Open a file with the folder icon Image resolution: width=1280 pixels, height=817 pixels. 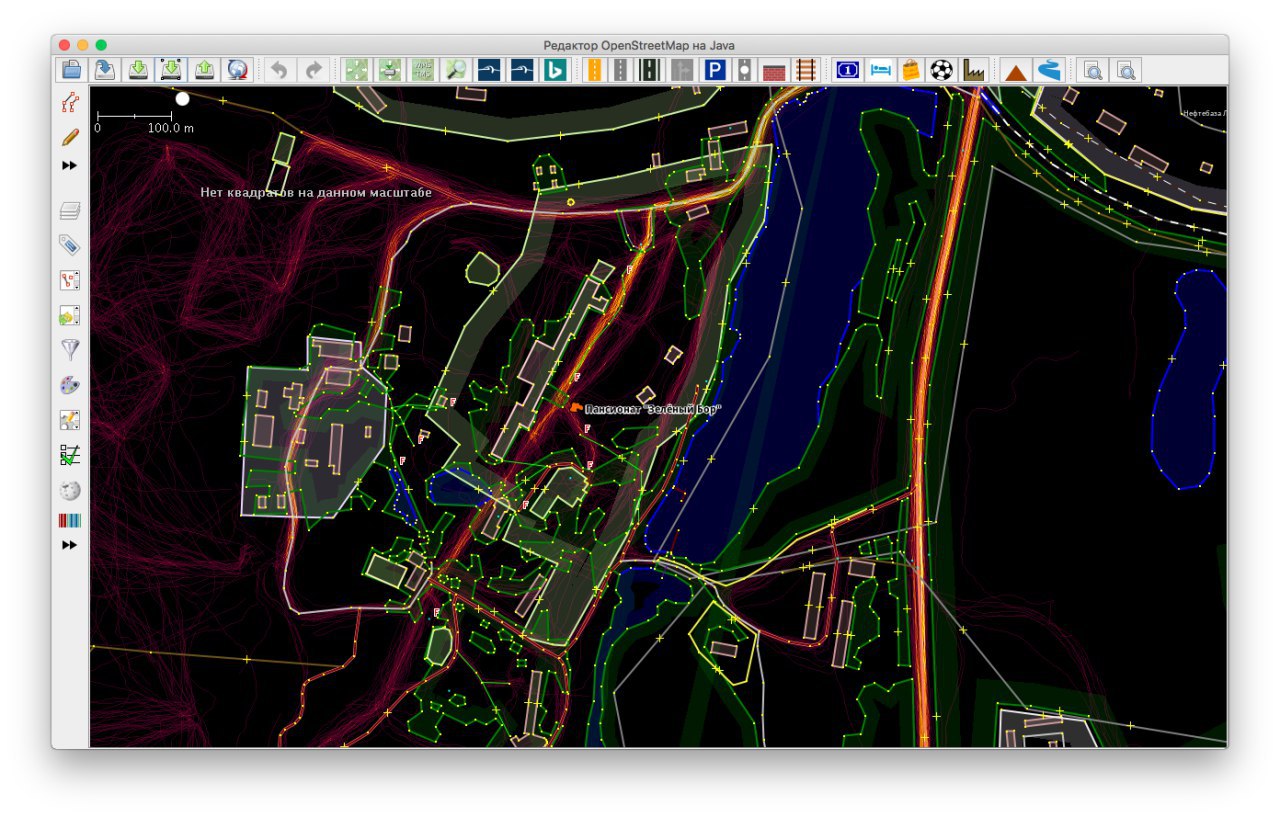point(72,69)
